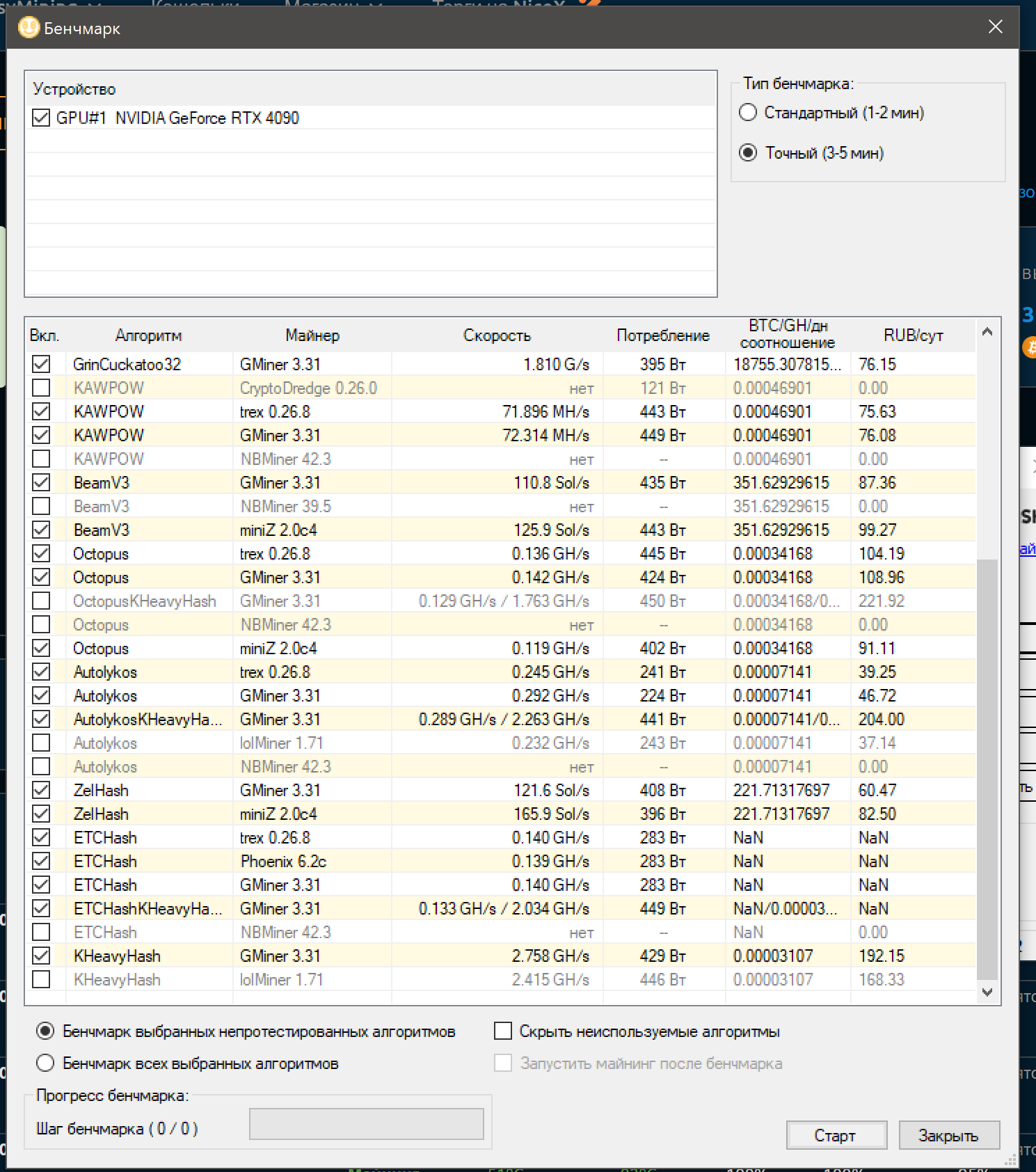Click ZelHash miniZ 165.9 Sol/s speed
Viewport: 1036px width, 1172px height.
pos(551,814)
